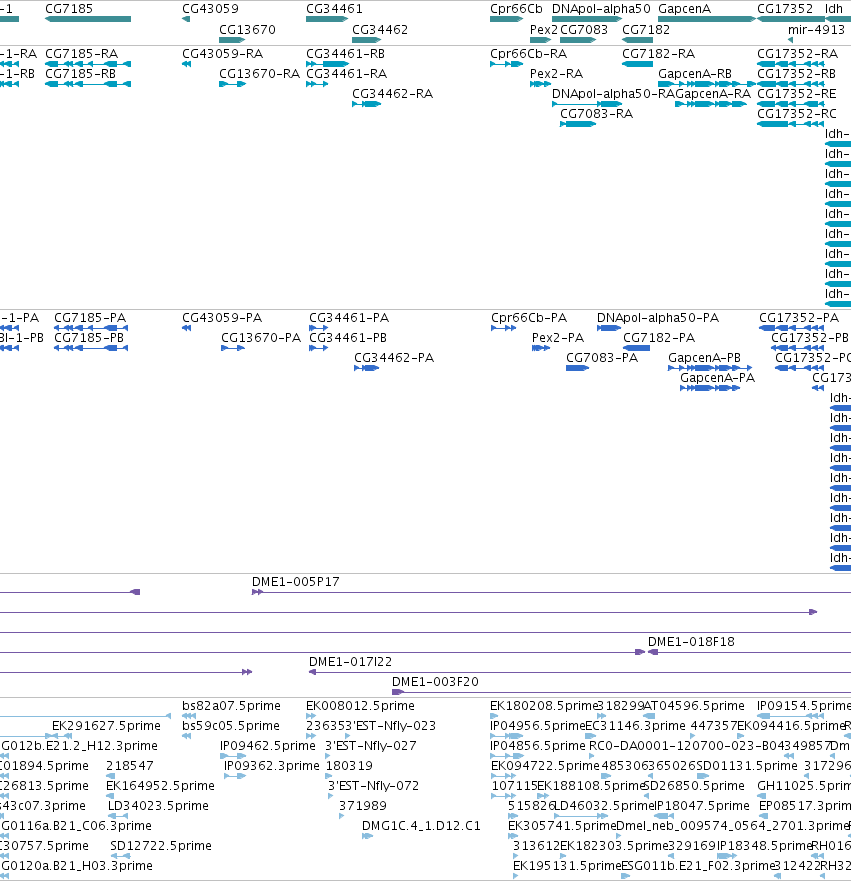Select the Cpr66Cb gene label

click(516, 9)
